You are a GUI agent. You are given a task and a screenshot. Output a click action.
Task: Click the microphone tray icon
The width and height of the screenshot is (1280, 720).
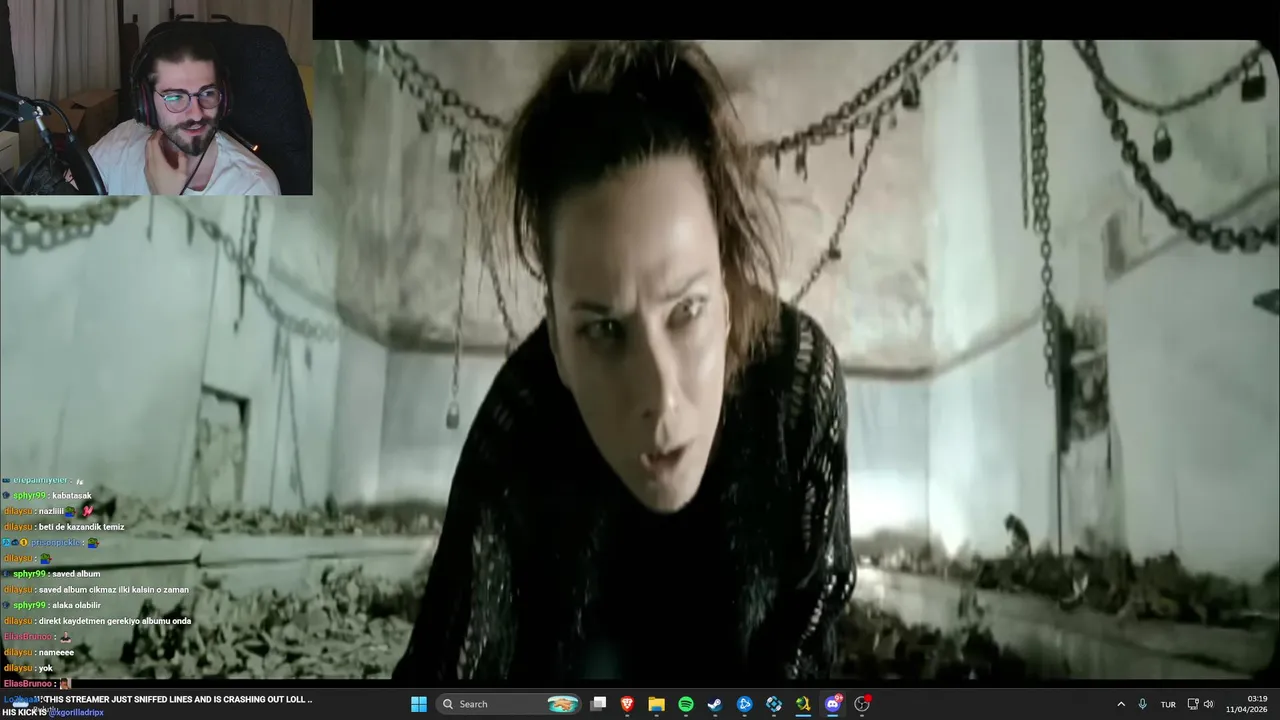[x=1143, y=704]
